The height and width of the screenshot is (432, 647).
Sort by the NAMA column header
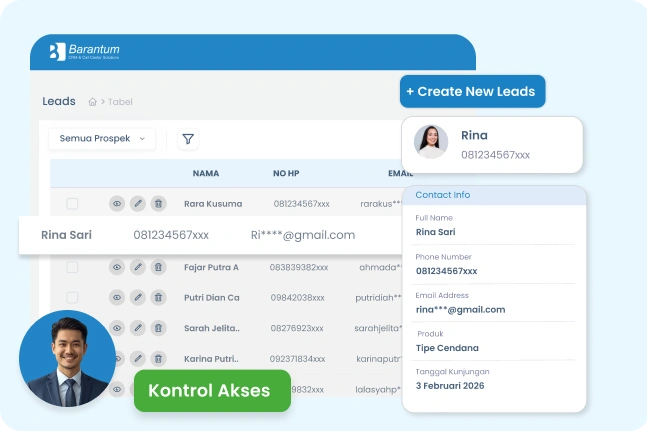(206, 173)
